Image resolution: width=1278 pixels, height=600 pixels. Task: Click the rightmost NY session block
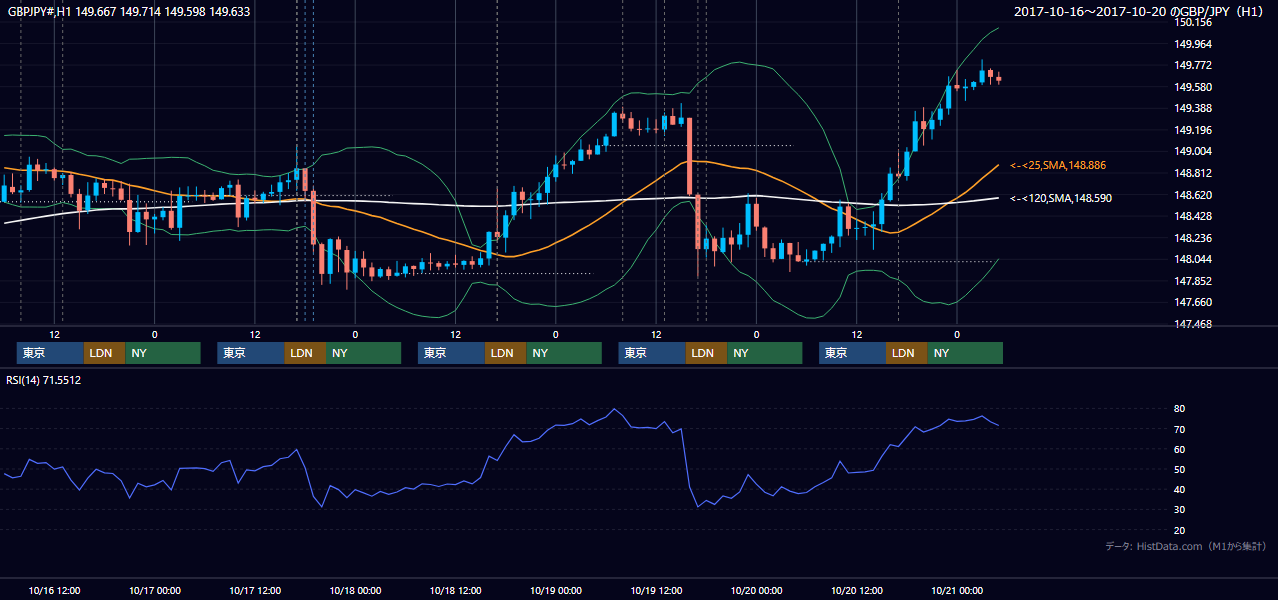965,353
